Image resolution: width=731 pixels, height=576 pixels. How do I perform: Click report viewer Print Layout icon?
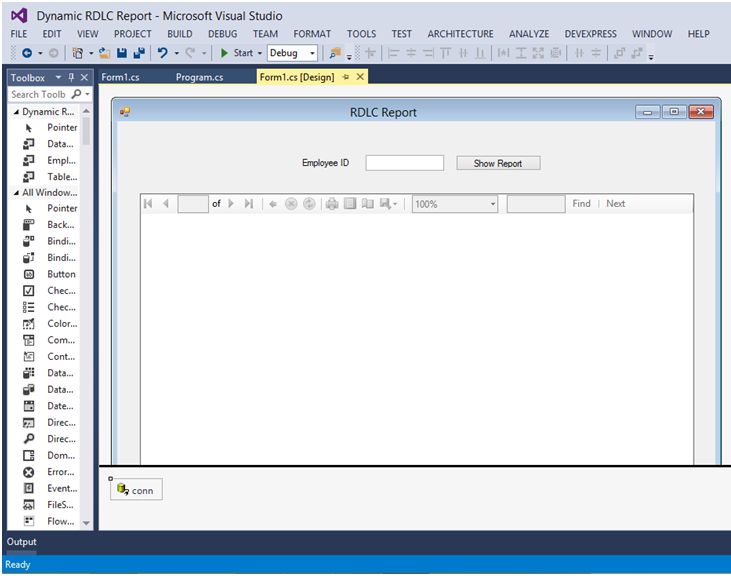[350, 204]
